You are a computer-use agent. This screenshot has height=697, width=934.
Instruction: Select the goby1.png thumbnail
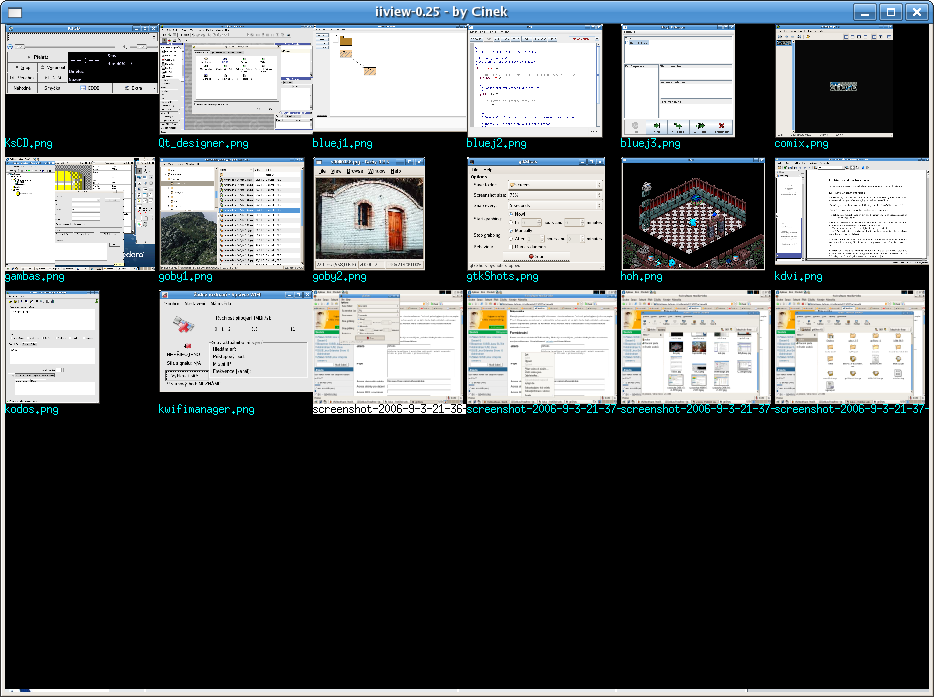[231, 213]
